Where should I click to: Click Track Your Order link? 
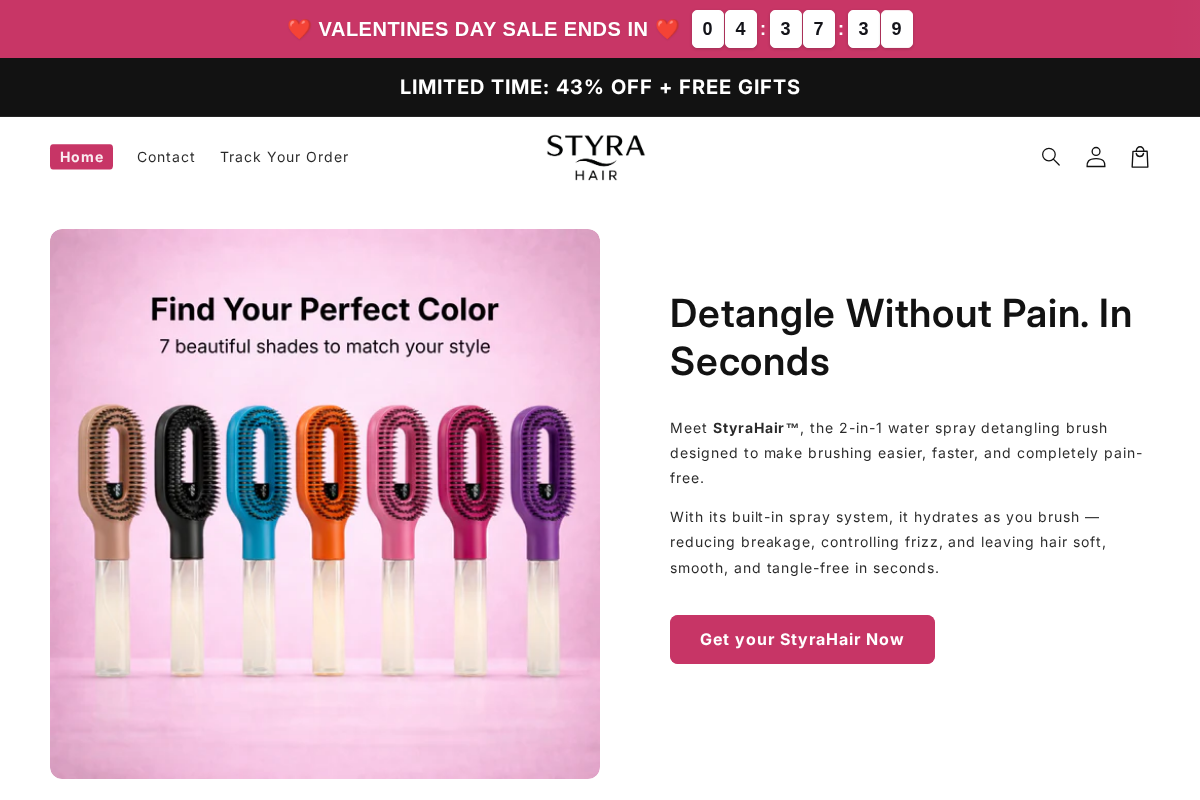tap(284, 157)
